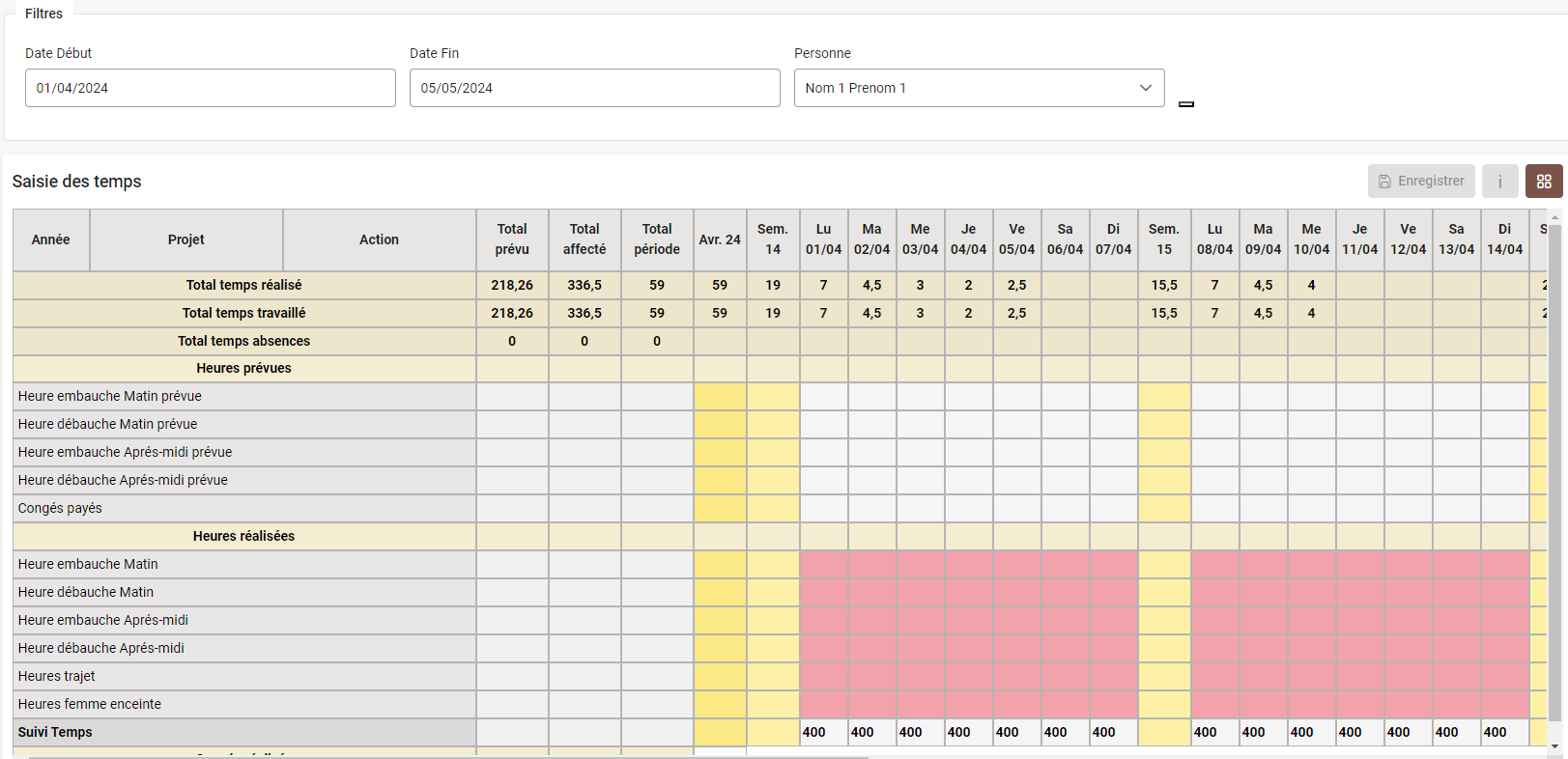Viewport: 1568px width, 759px height.
Task: Click the Date Début input field
Action: tap(210, 88)
